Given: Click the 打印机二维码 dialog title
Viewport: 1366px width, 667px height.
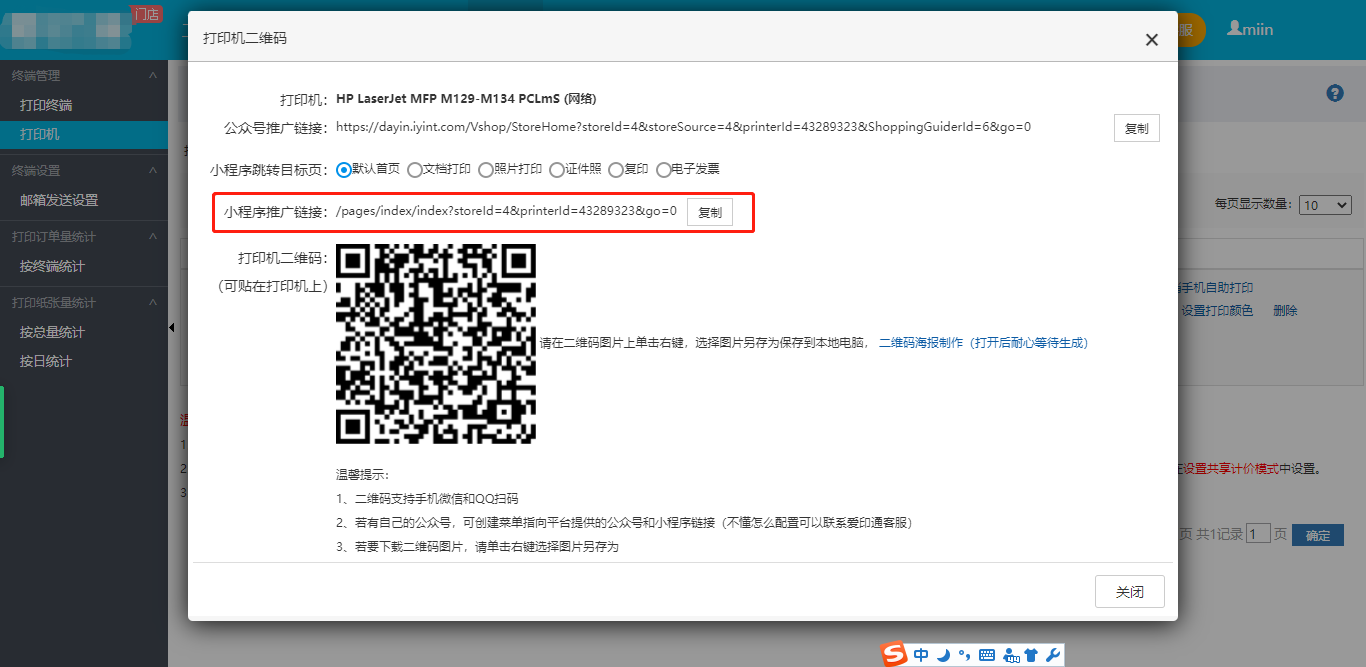Looking at the screenshot, I should pos(245,38).
